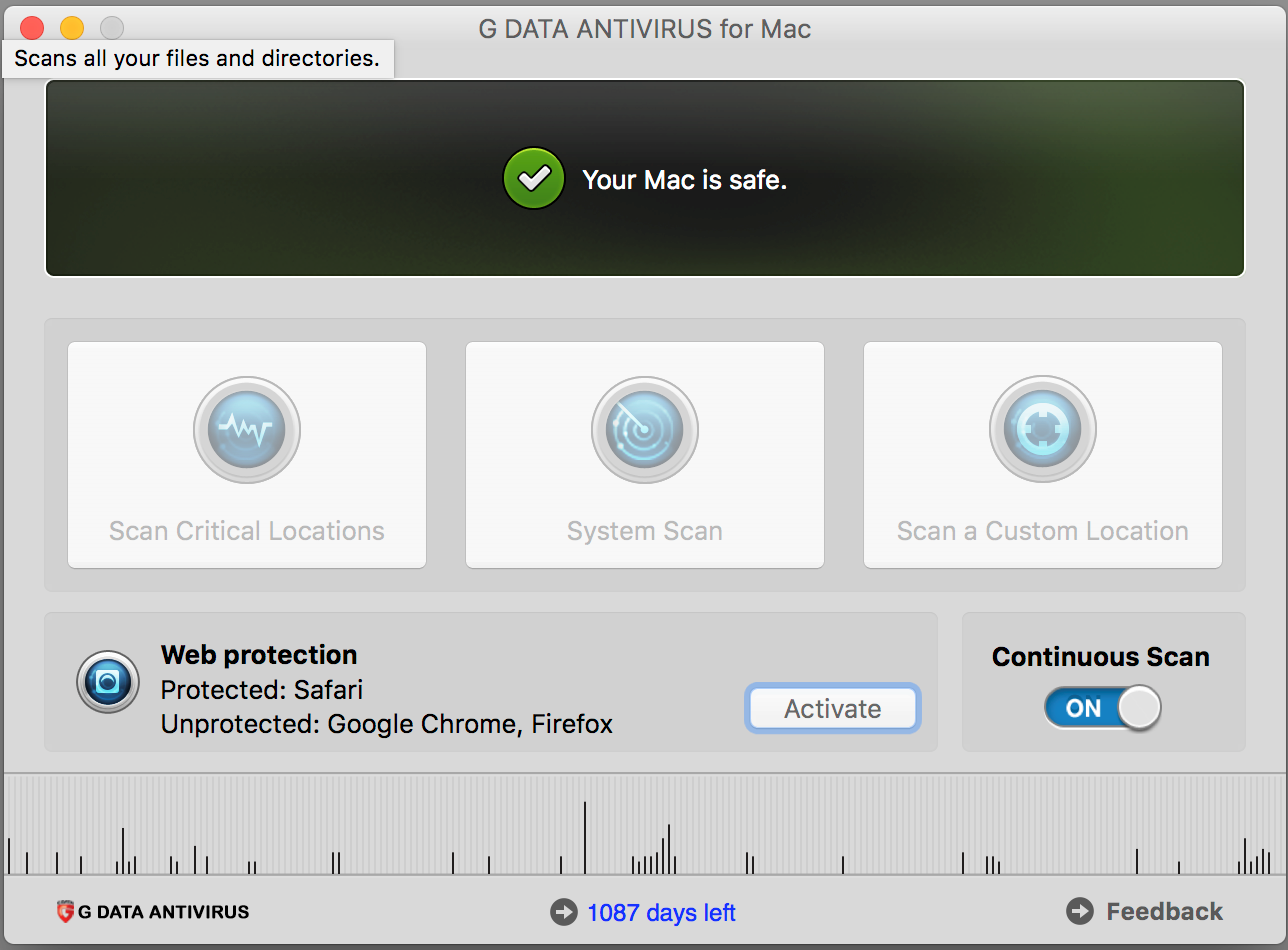Click the G DATA ANTIVIRUS logo

(x=153, y=911)
